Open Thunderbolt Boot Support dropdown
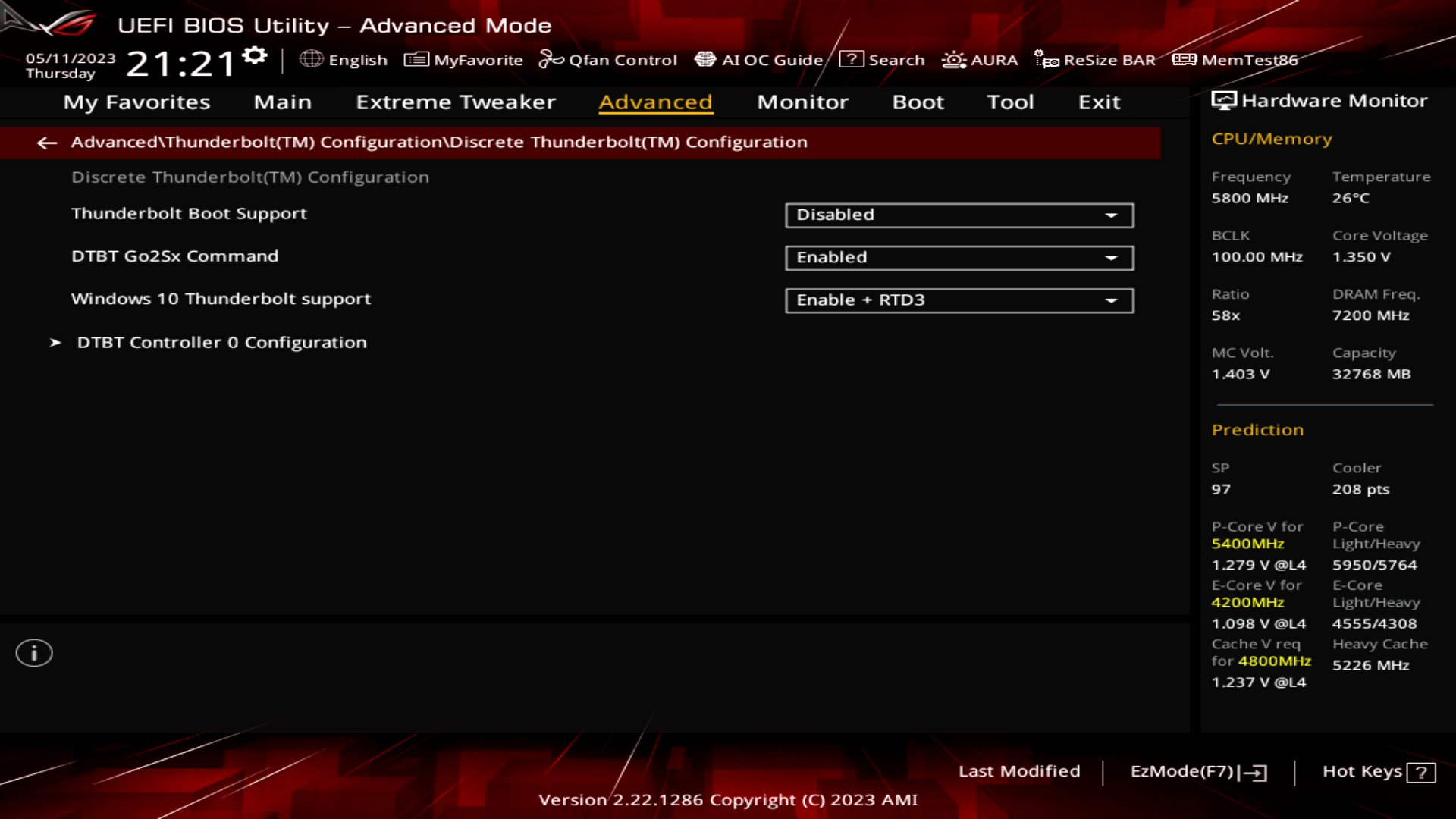Viewport: 1456px width, 819px height. click(959, 215)
